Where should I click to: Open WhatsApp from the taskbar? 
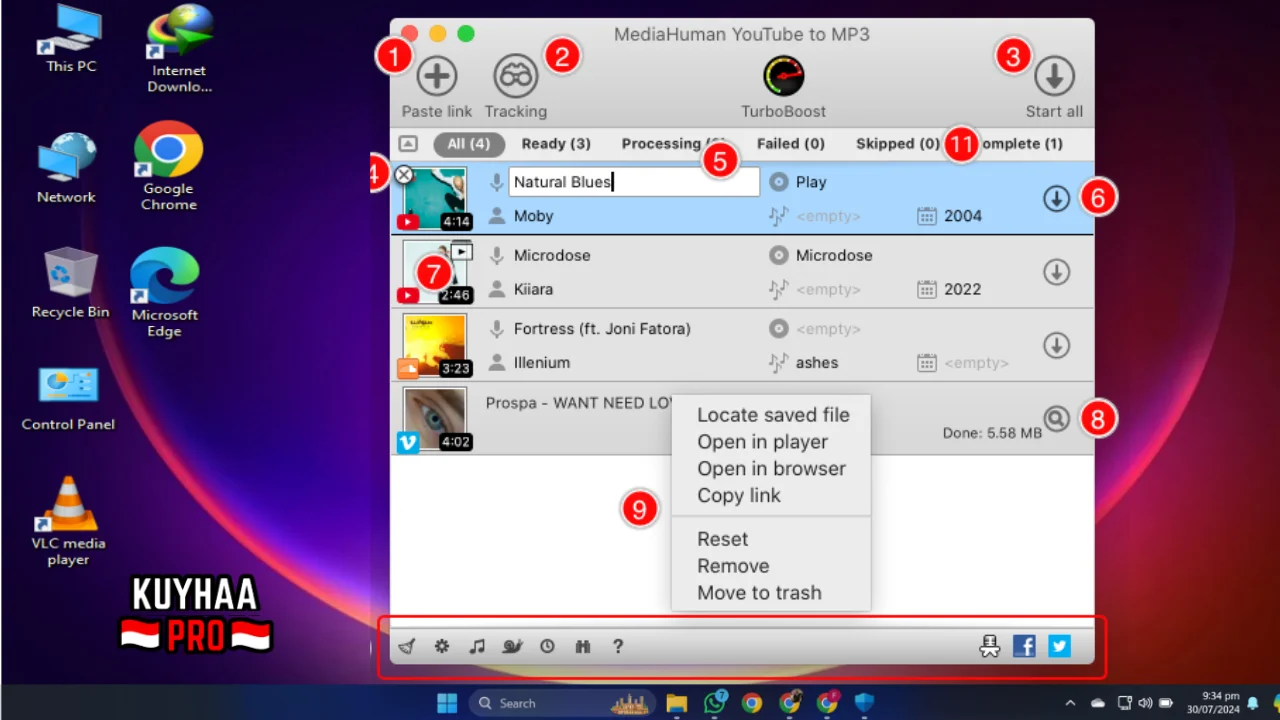point(714,703)
